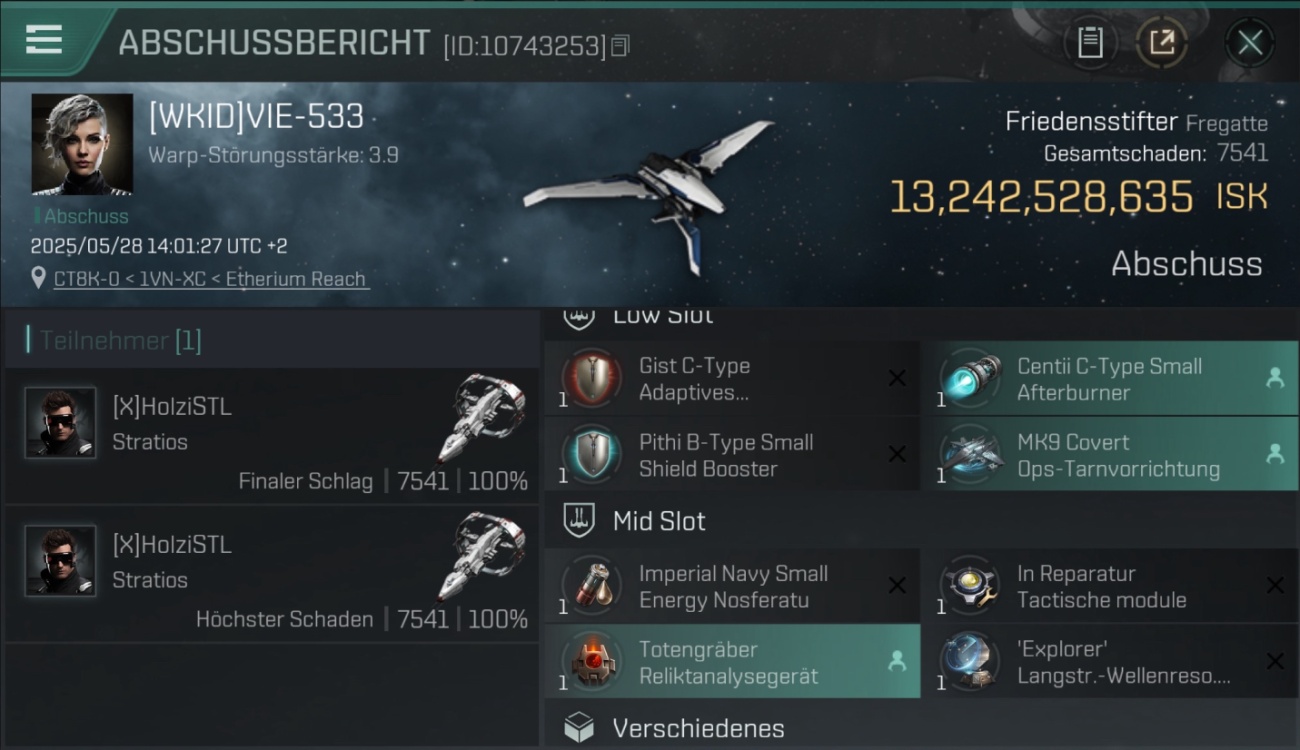Select the Imperial Navy Small Energy Nosferatu icon
Screen dimensions: 1300x750
pyautogui.click(x=592, y=586)
